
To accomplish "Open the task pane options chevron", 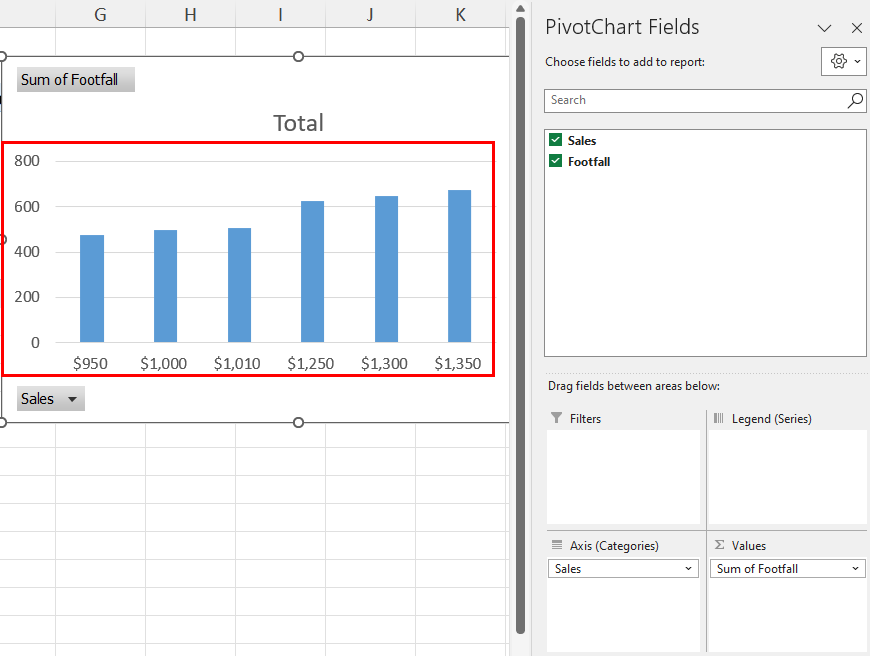I will (x=825, y=28).
